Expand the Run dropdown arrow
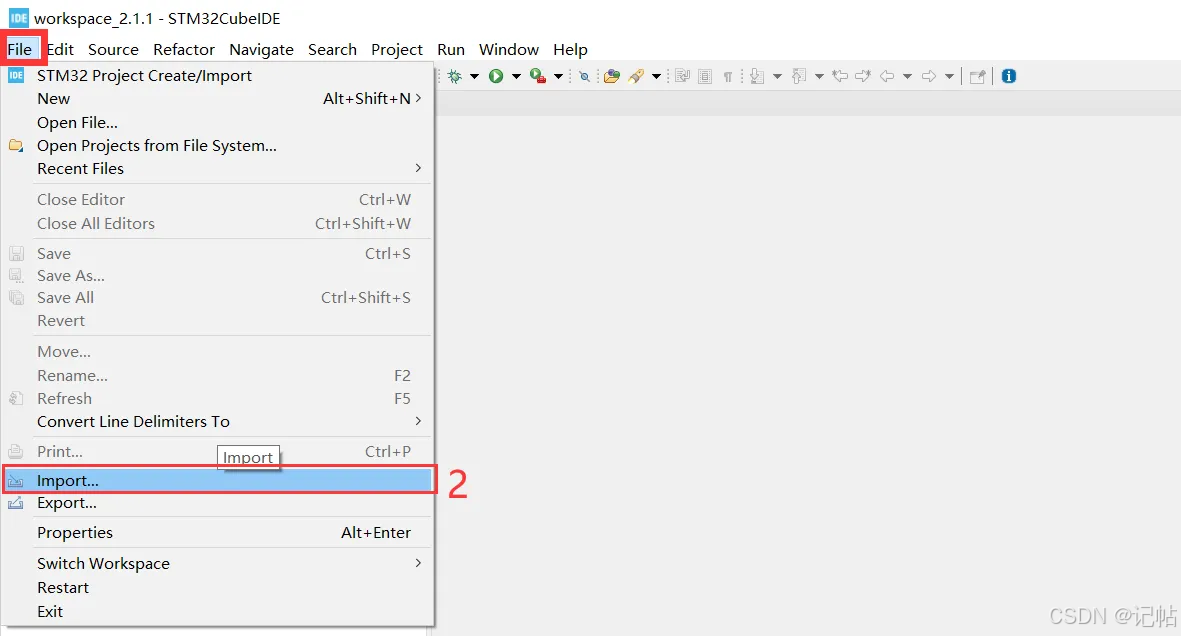Viewport: 1181px width, 636px height. click(x=516, y=76)
